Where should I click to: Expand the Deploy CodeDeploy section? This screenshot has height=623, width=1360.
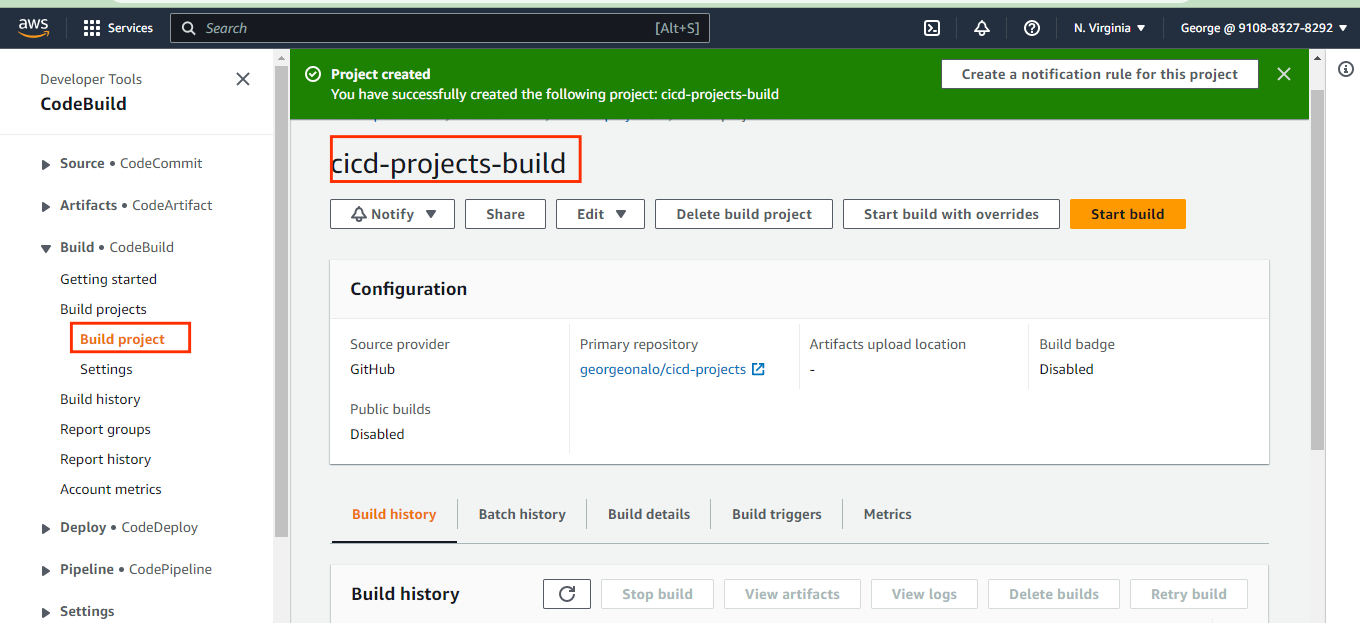45,527
